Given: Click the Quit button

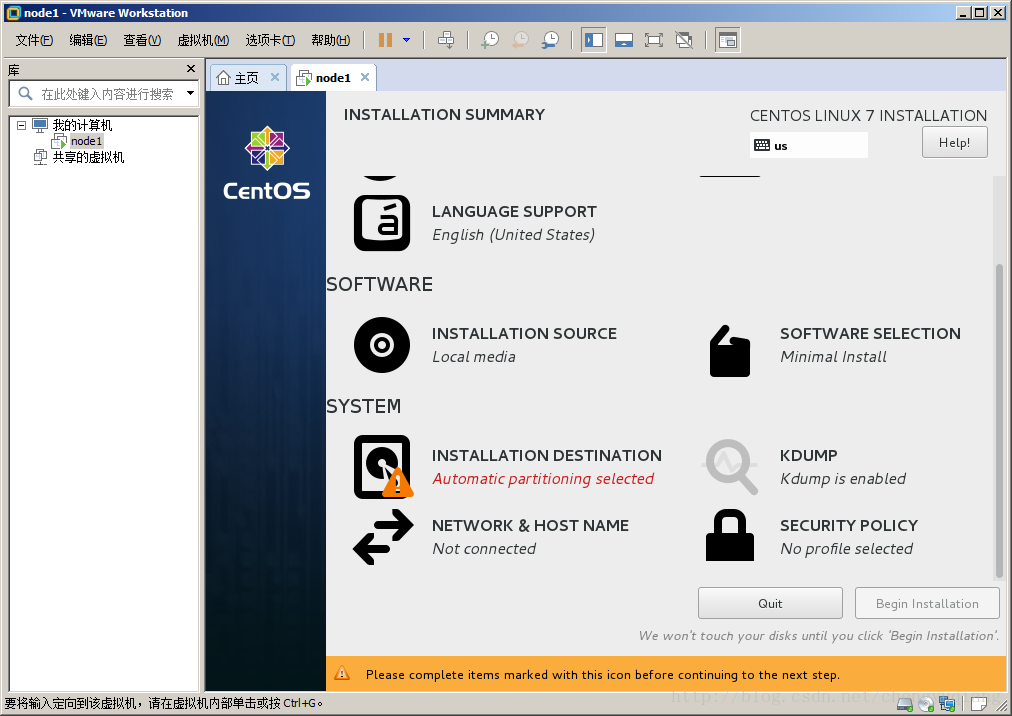Looking at the screenshot, I should (x=770, y=603).
